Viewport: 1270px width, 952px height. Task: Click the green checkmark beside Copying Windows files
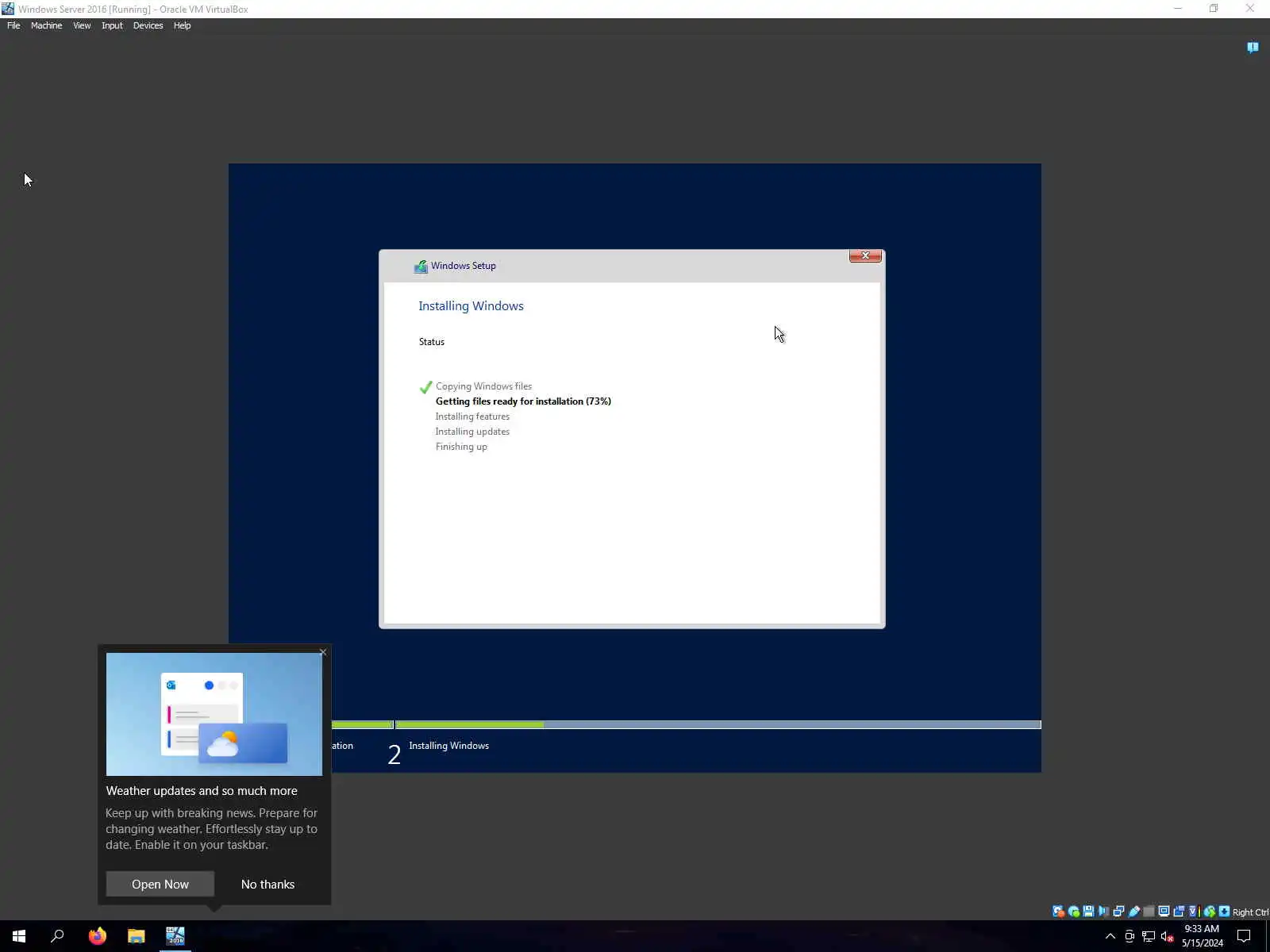click(425, 387)
